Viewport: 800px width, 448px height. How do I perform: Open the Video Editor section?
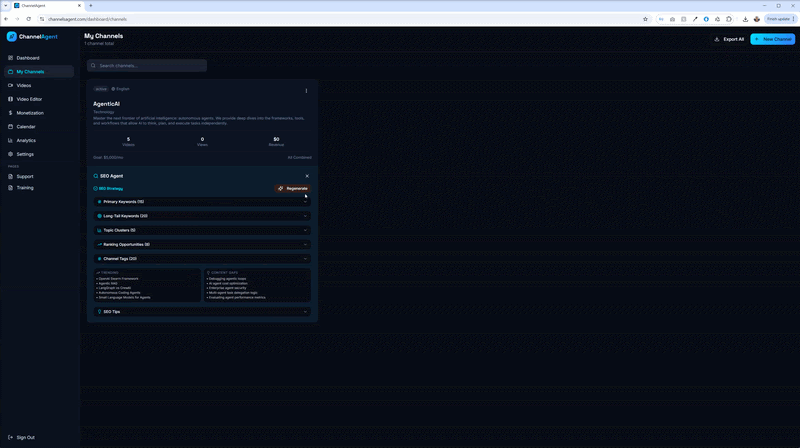(x=29, y=99)
